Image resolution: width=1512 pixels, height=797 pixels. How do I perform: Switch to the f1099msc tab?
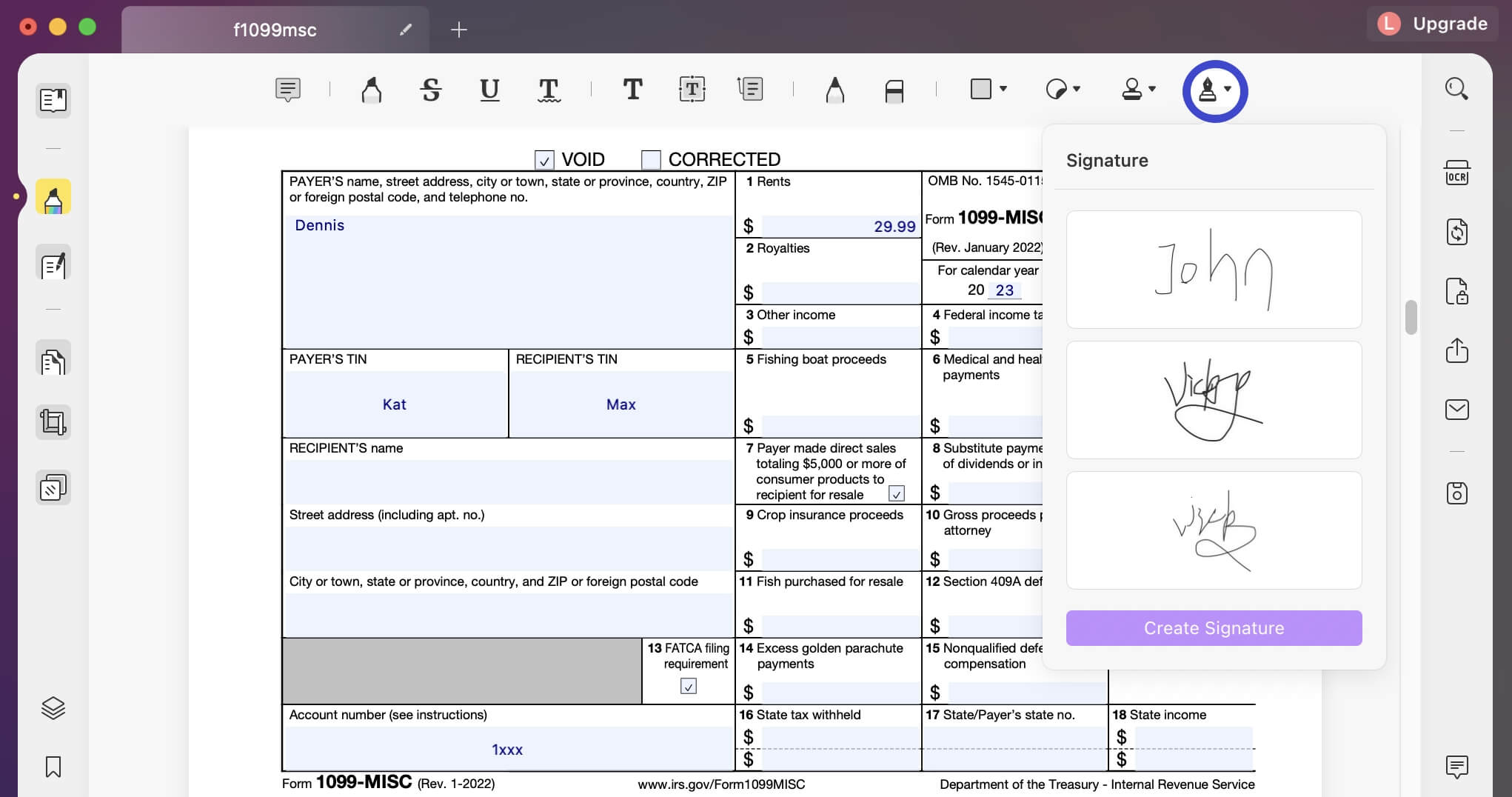click(275, 30)
